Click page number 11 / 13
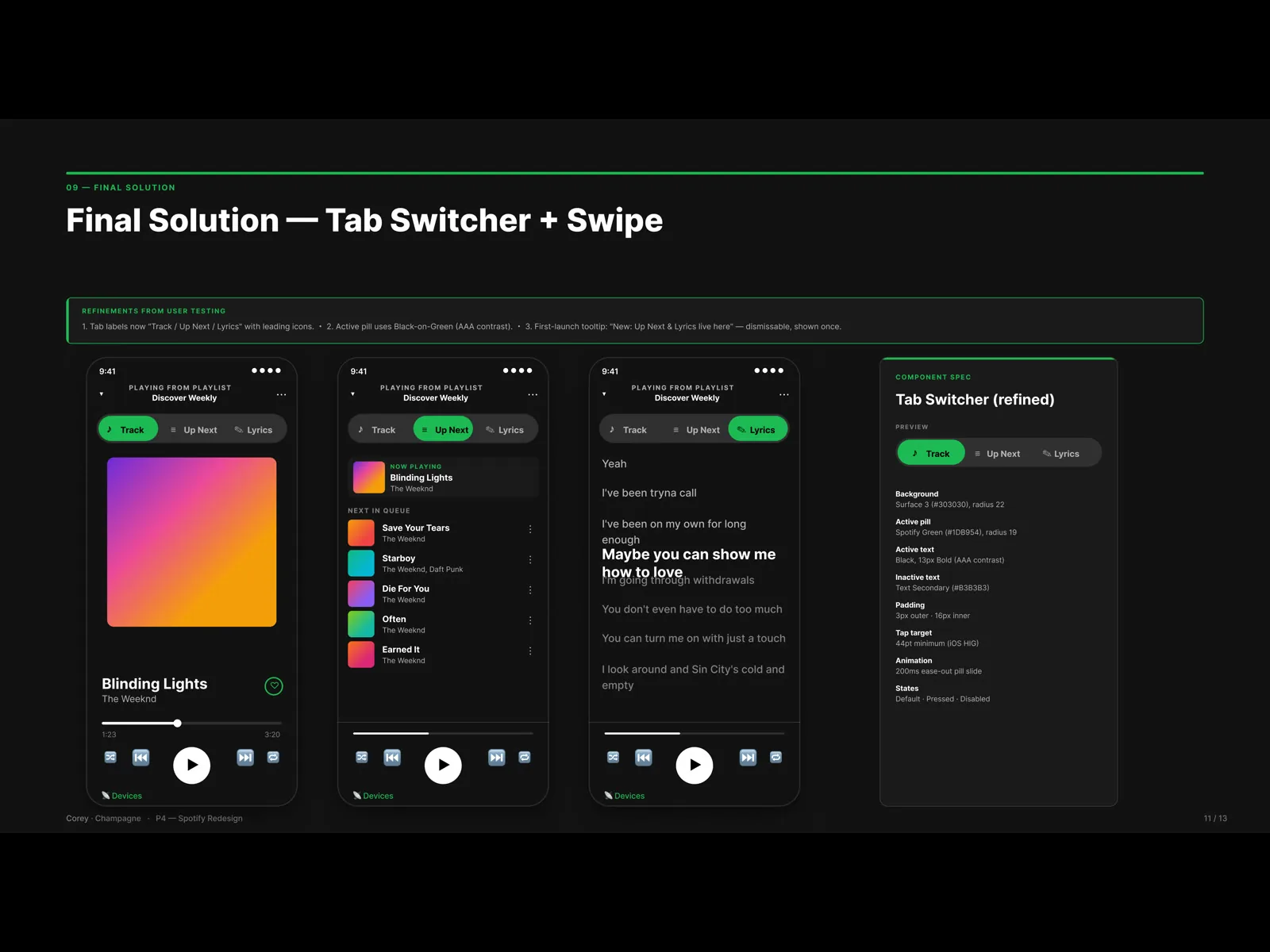The image size is (1270, 952). (1215, 818)
